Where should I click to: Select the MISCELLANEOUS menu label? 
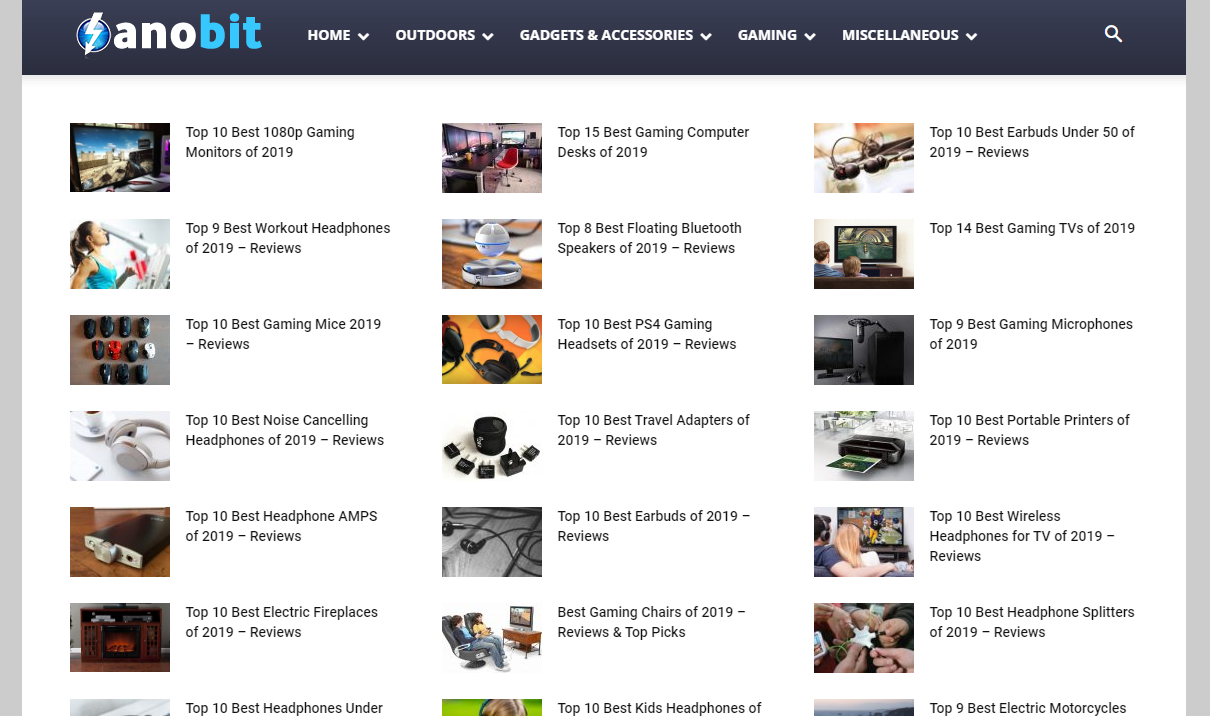[900, 35]
